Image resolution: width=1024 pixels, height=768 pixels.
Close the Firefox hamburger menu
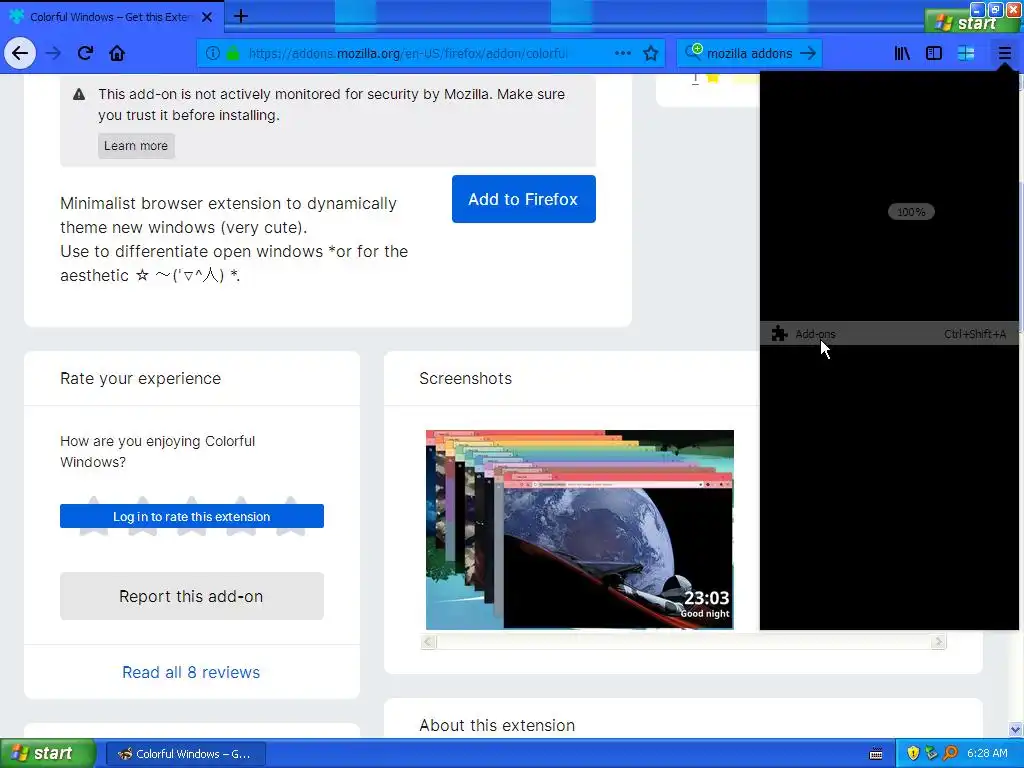click(1004, 53)
